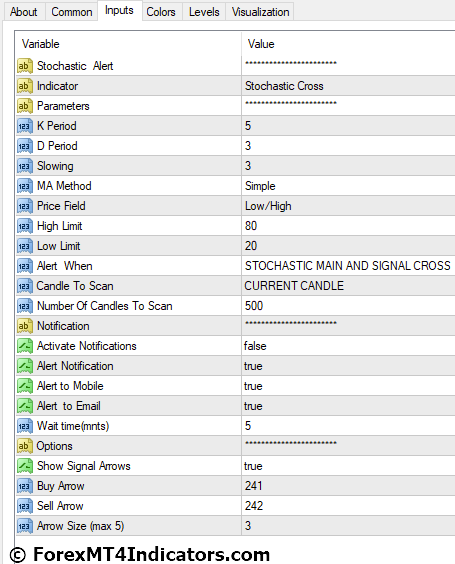Image resolution: width=455 pixels, height=564 pixels.
Task: Click the integer icon beside Price Field
Action: coord(25,206)
